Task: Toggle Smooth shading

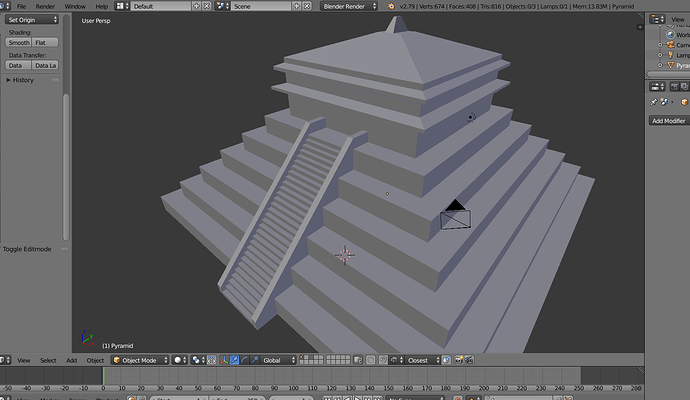Action: (x=18, y=42)
